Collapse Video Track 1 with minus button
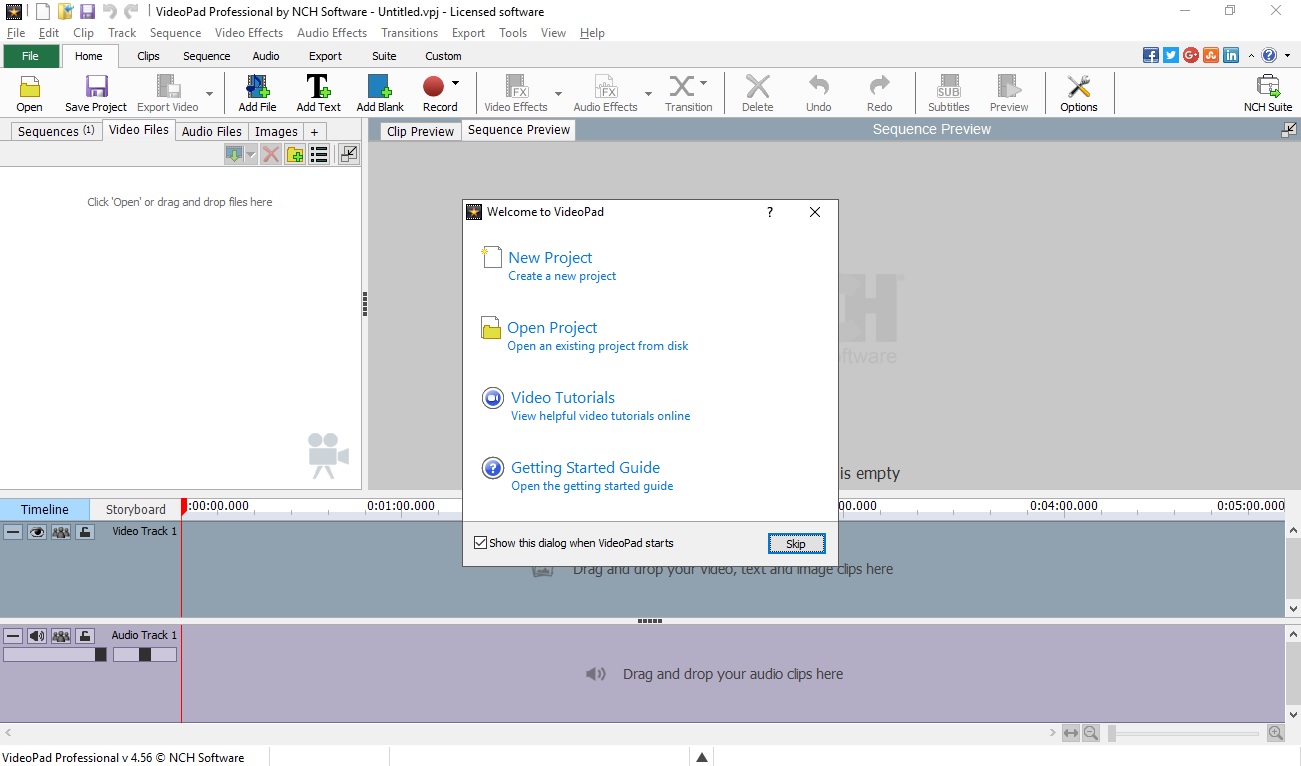The width and height of the screenshot is (1301, 766). [13, 532]
